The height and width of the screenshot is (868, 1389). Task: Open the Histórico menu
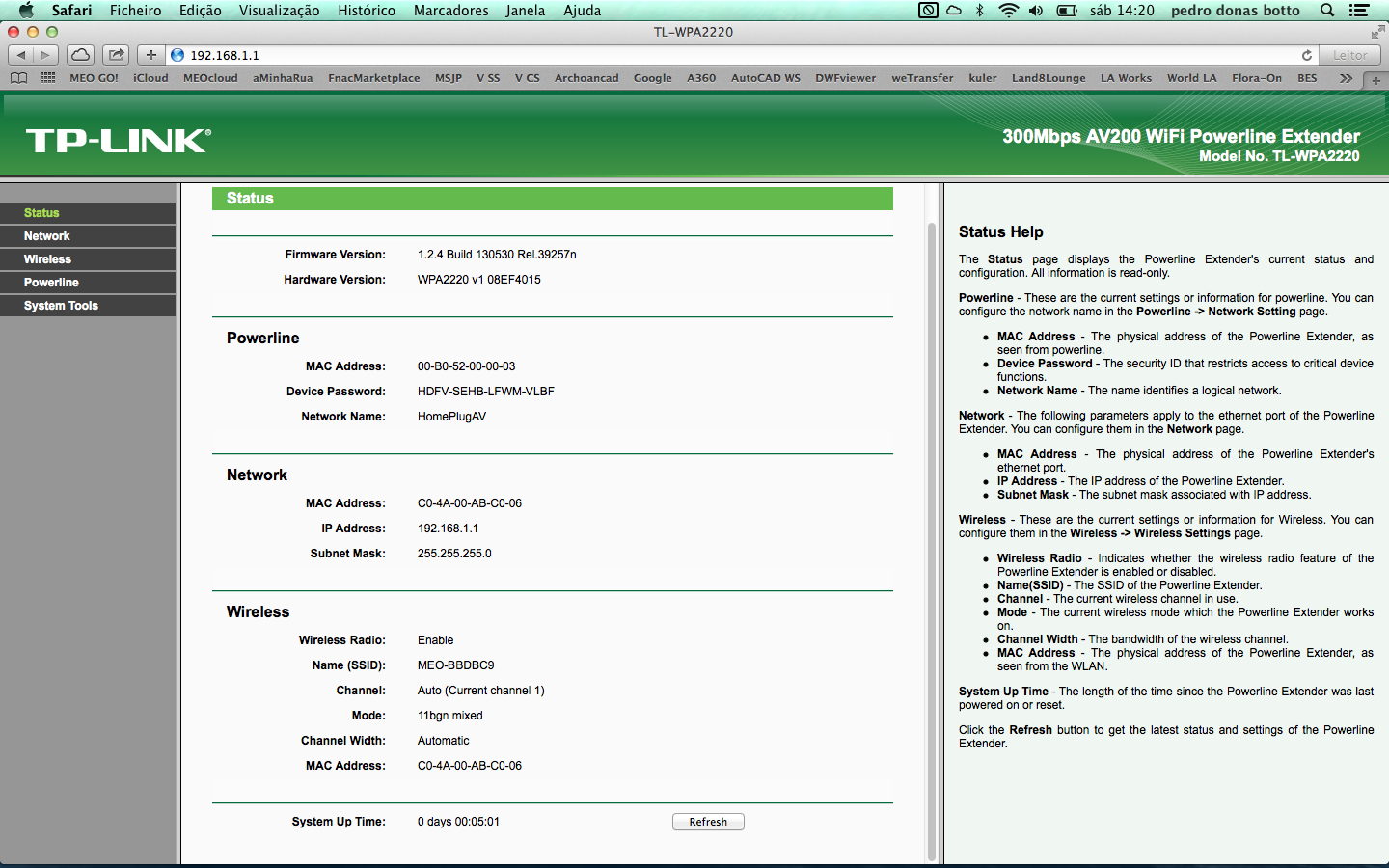coord(367,11)
